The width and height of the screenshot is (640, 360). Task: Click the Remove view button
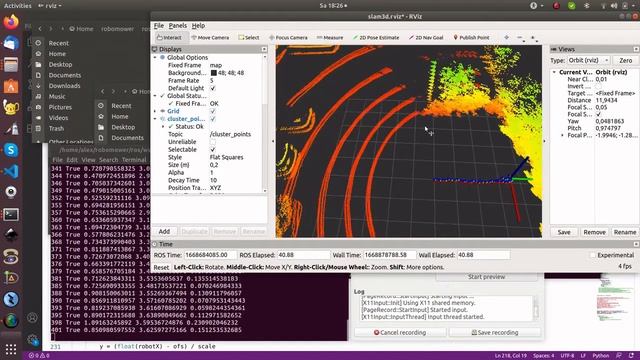(594, 232)
